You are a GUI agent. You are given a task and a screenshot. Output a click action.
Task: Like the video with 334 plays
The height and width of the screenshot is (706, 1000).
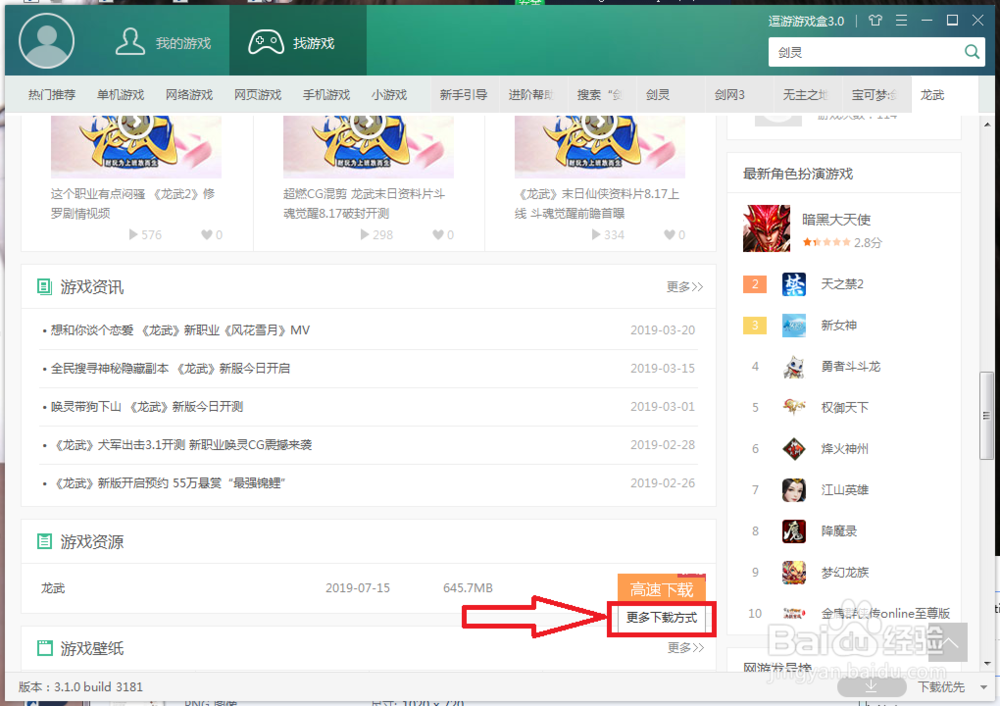(670, 234)
